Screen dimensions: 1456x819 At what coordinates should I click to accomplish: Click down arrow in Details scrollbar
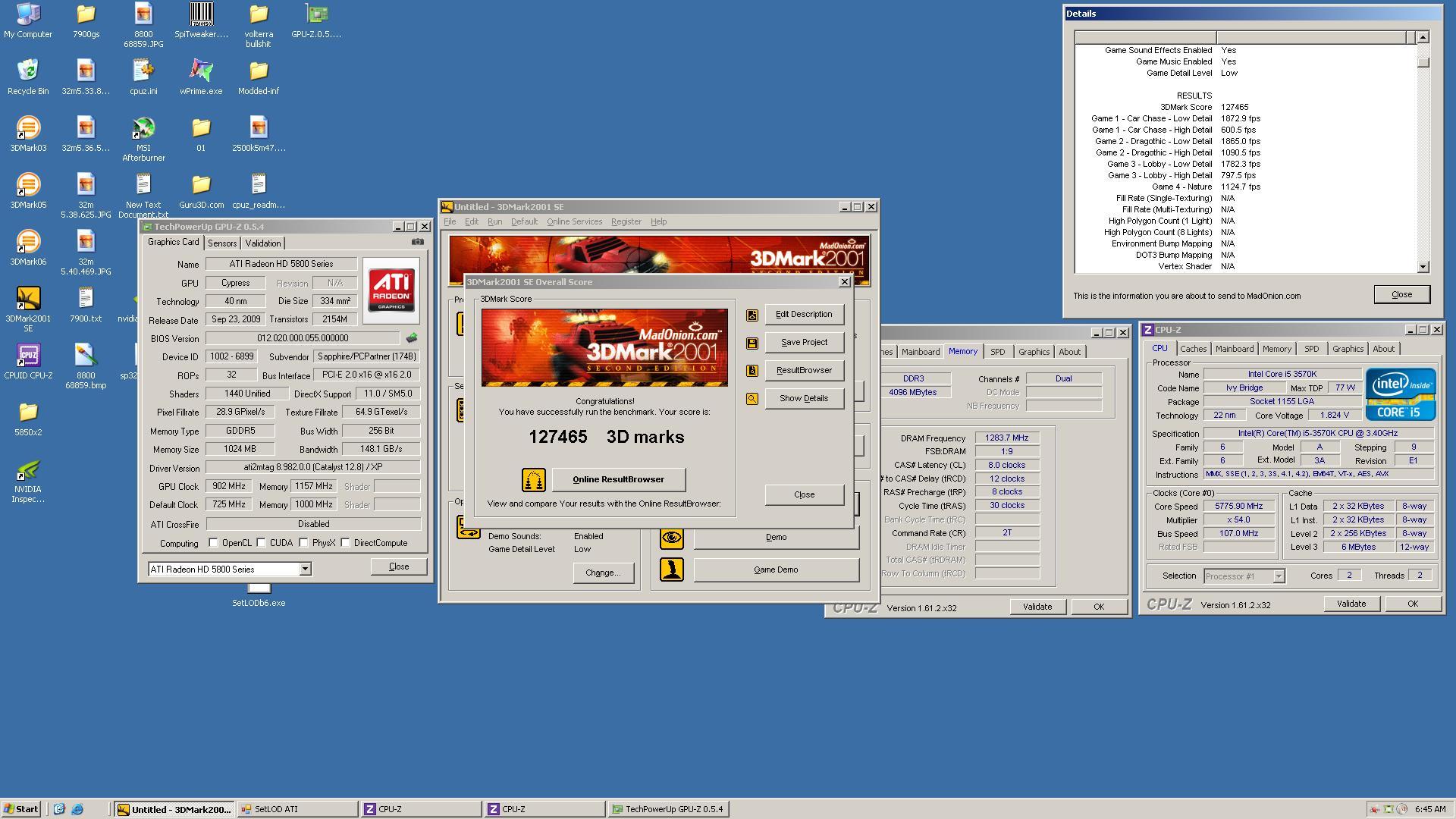point(1423,266)
